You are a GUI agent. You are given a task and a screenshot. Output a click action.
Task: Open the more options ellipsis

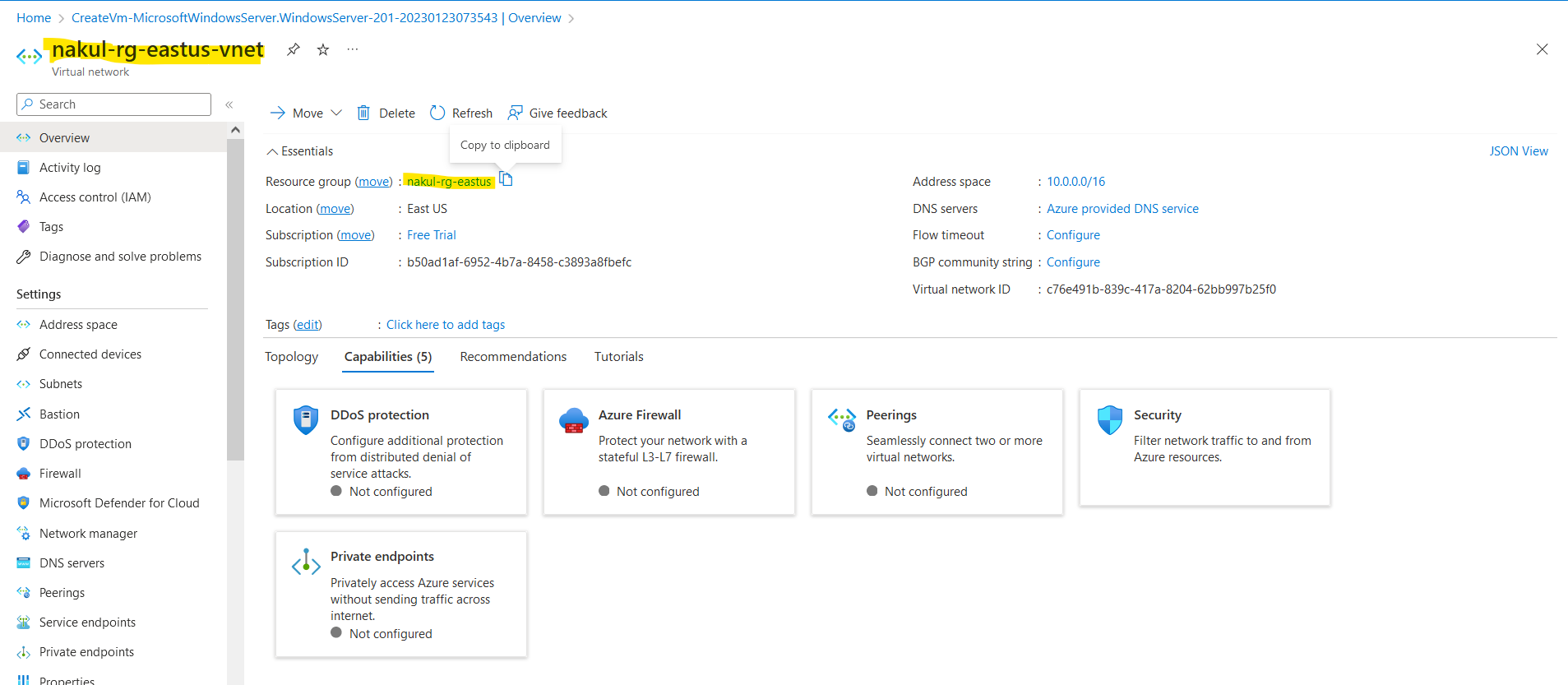point(353,49)
